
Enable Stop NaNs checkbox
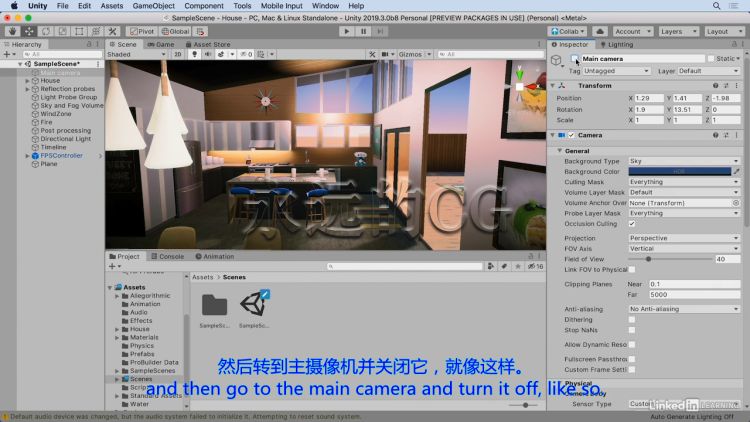click(x=632, y=330)
